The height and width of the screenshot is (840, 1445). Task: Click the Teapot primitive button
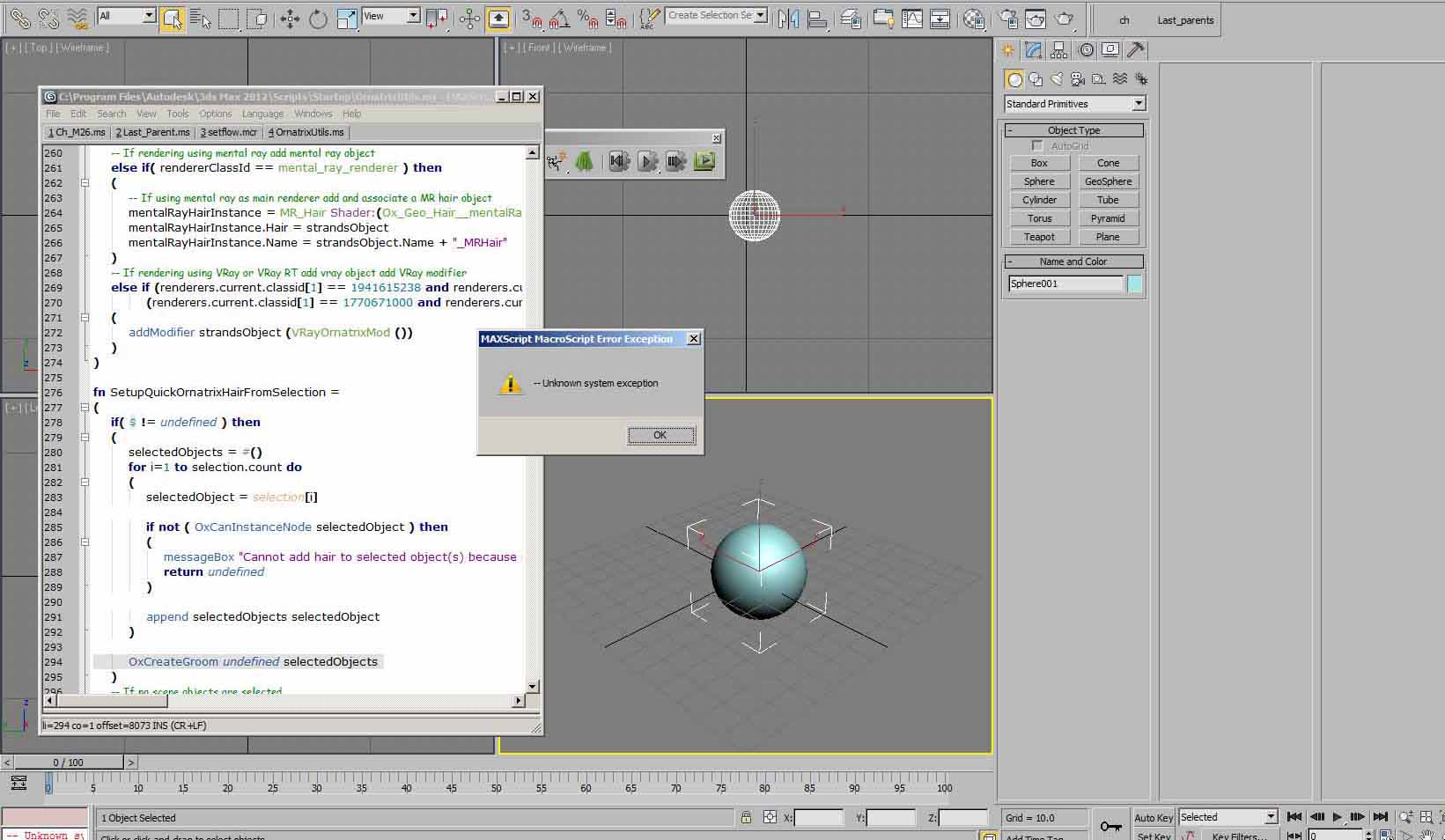click(x=1039, y=237)
